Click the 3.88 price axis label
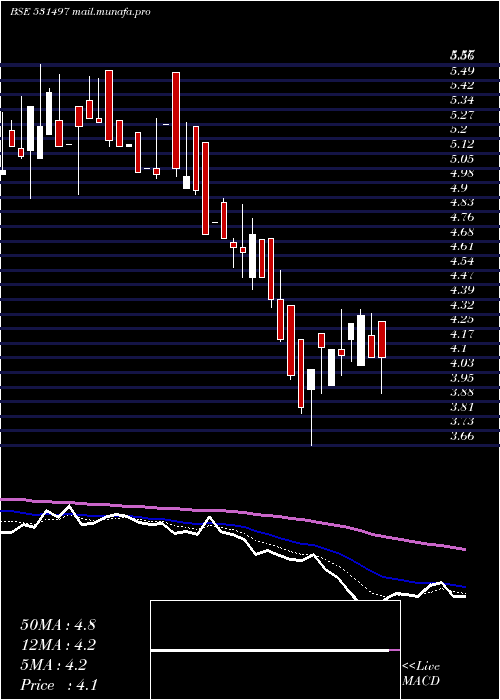Image resolution: width=500 pixels, height=700 pixels. (x=462, y=392)
